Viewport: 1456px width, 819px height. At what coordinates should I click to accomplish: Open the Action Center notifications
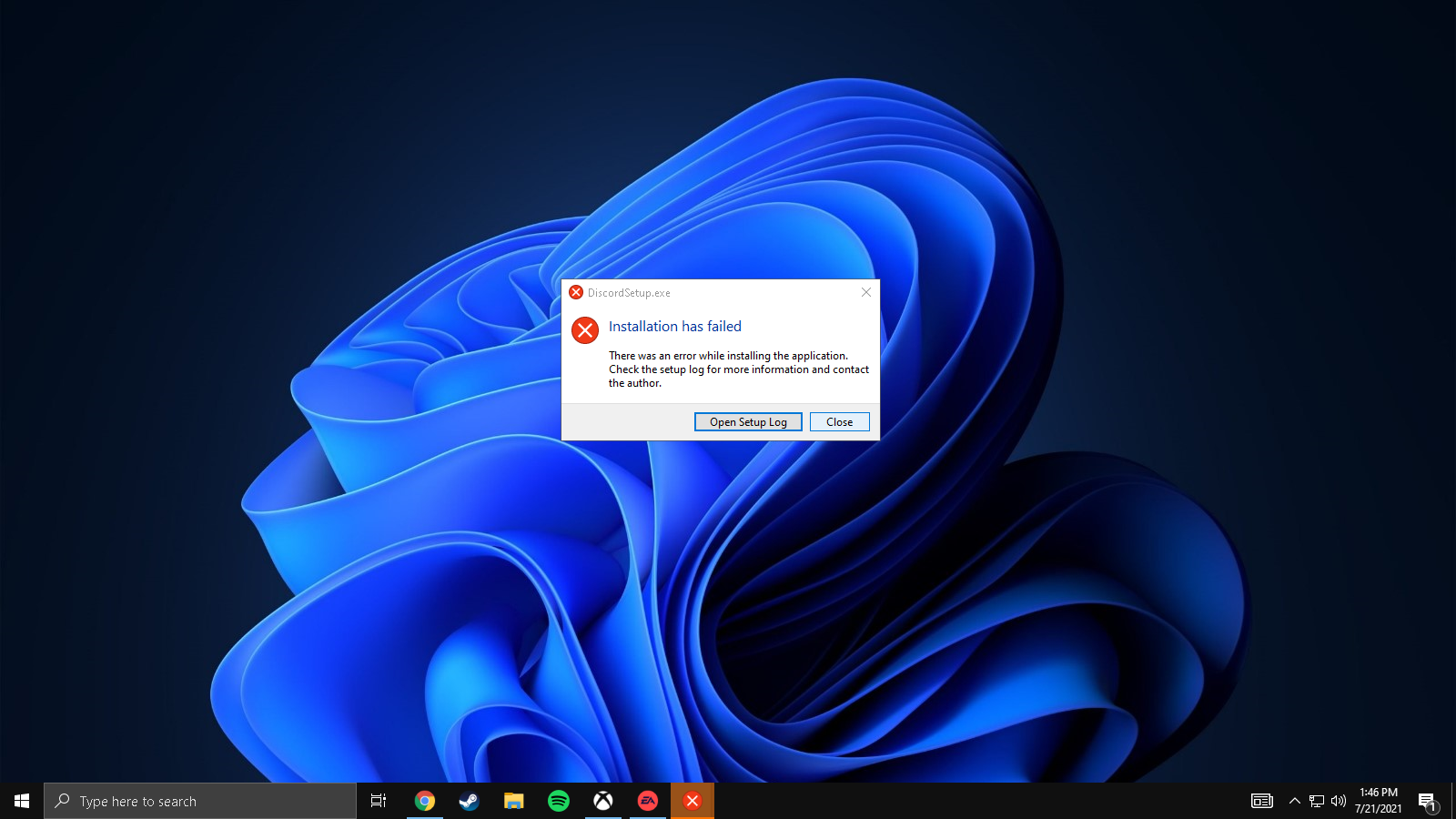[x=1427, y=801]
